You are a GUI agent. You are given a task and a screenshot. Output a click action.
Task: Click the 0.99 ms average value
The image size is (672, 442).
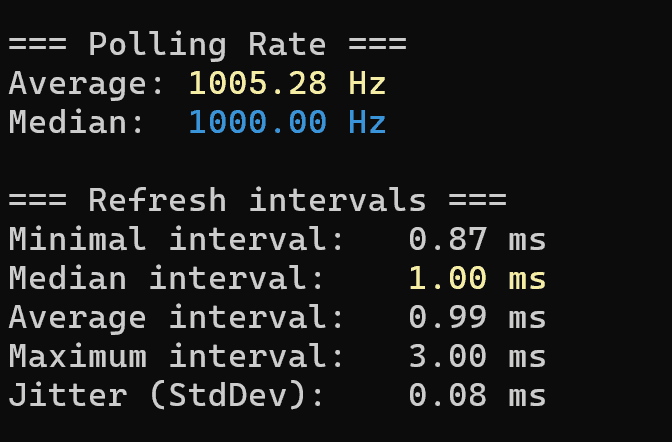pos(477,317)
